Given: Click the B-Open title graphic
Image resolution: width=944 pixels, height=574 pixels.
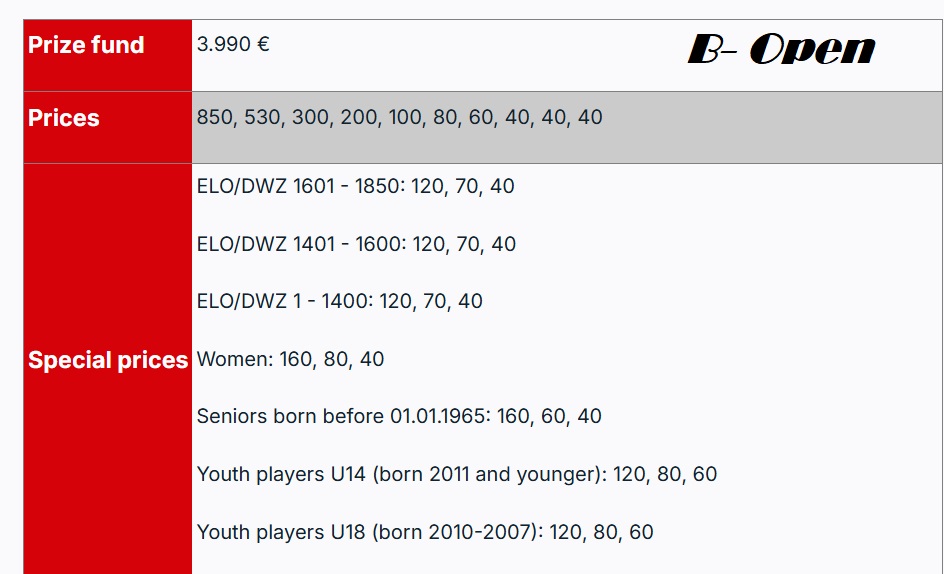Looking at the screenshot, I should click(781, 49).
